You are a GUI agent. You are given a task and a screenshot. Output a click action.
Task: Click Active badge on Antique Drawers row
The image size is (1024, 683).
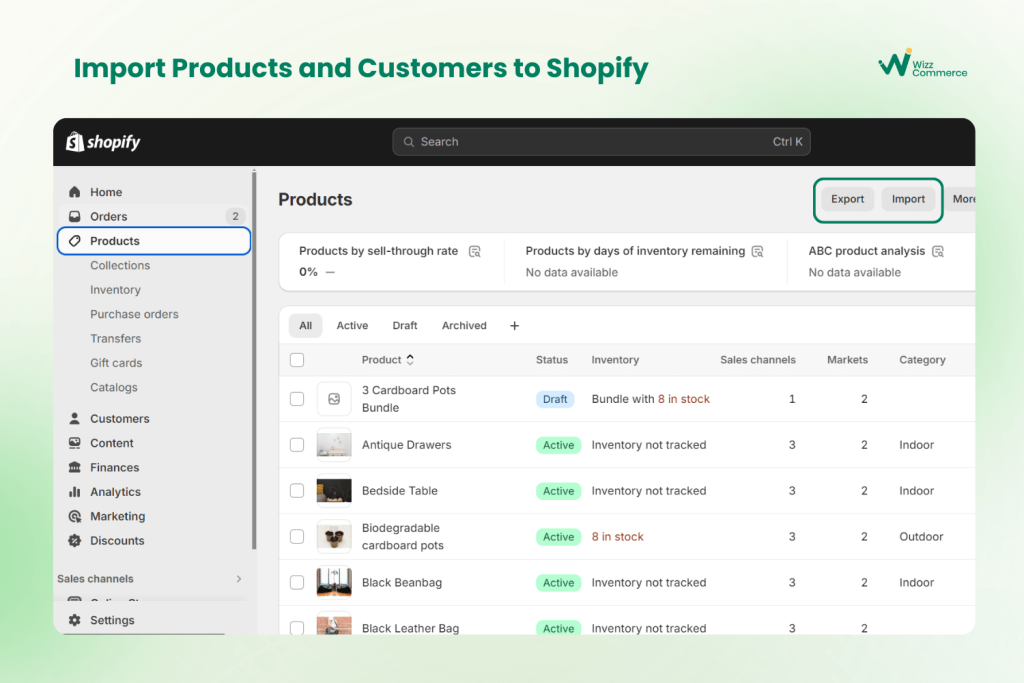(558, 445)
